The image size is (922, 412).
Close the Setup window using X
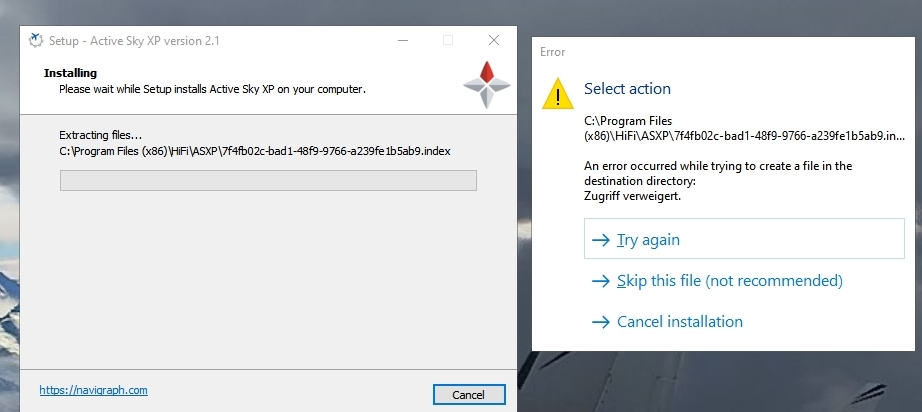(494, 41)
